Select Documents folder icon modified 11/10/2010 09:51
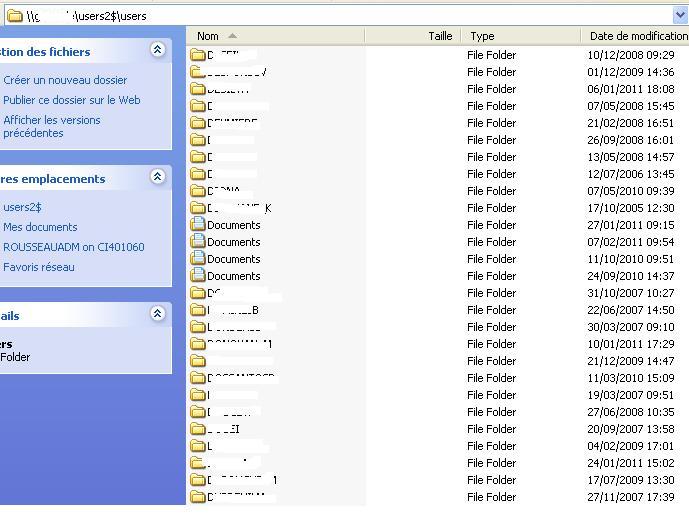 (198, 259)
